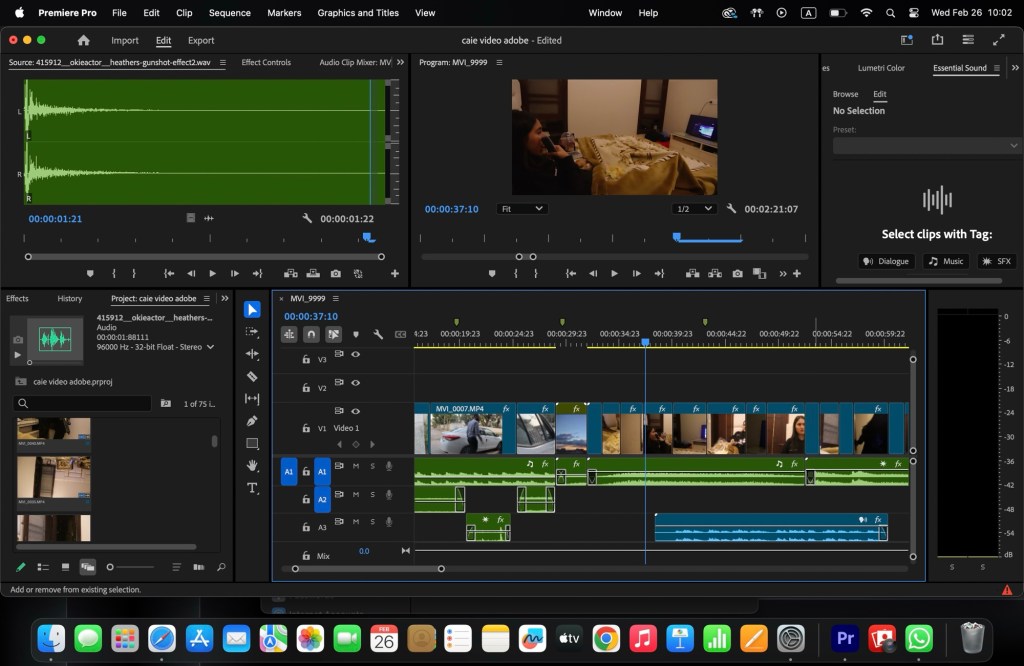This screenshot has width=1024, height=666.
Task: Open the Export workspace
Action: [201, 40]
